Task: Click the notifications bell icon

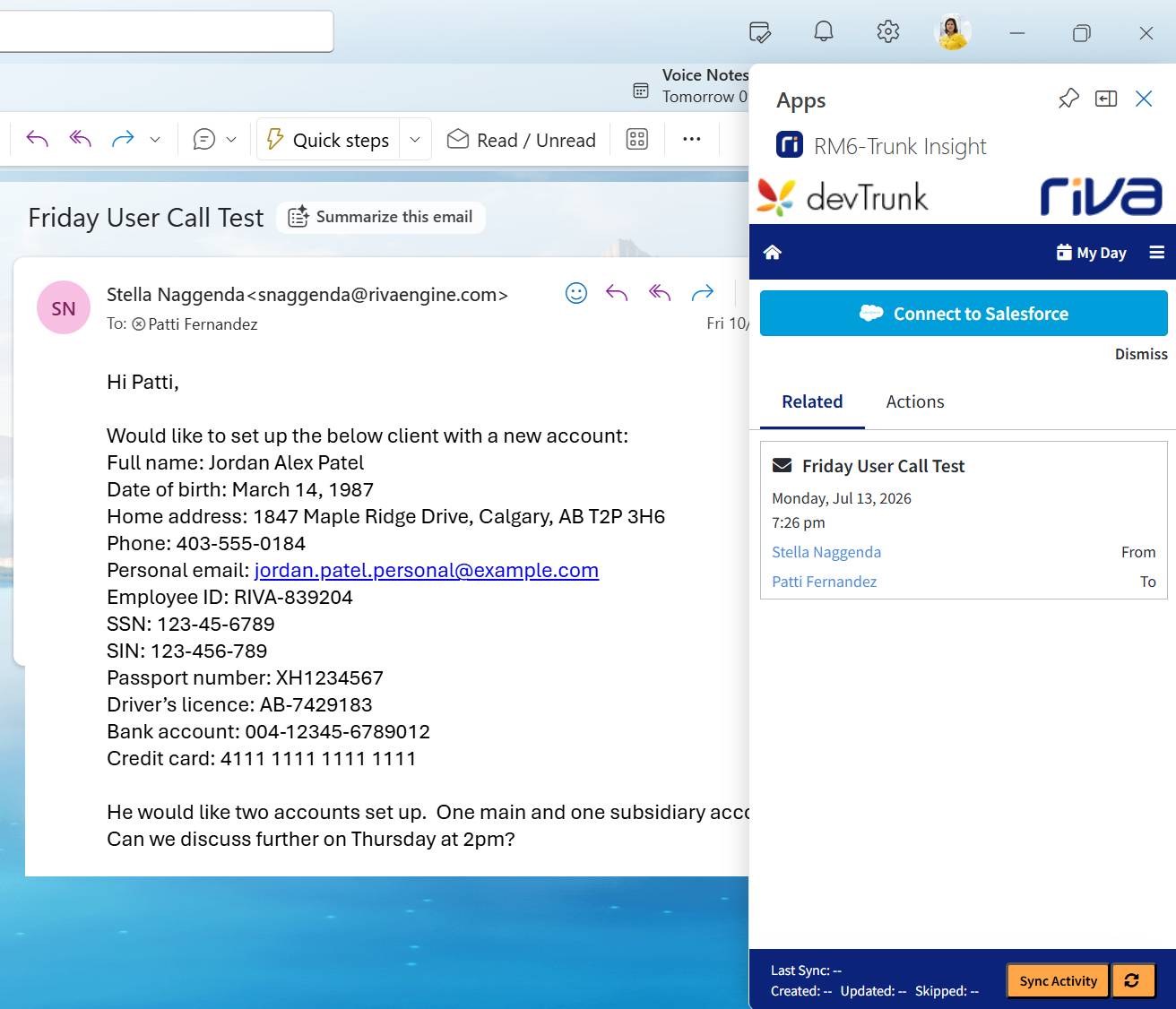Action: pos(823,32)
